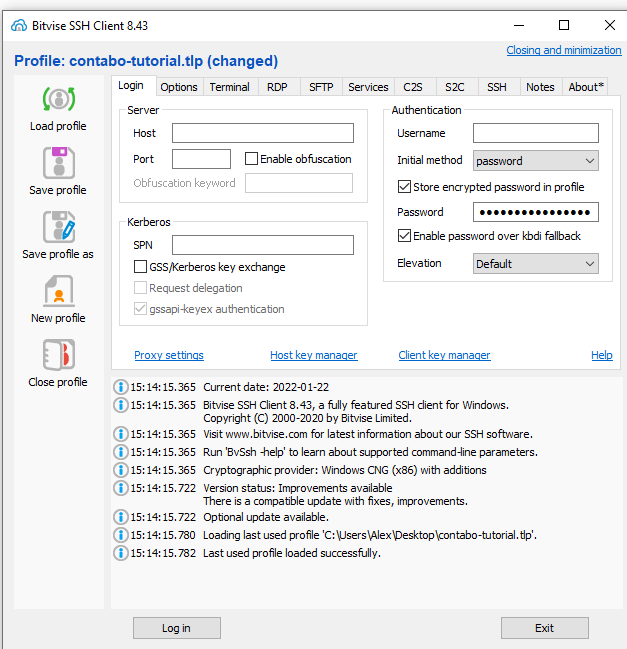627x649 pixels.
Task: Click the Request delegation checkbox
Action: [140, 288]
